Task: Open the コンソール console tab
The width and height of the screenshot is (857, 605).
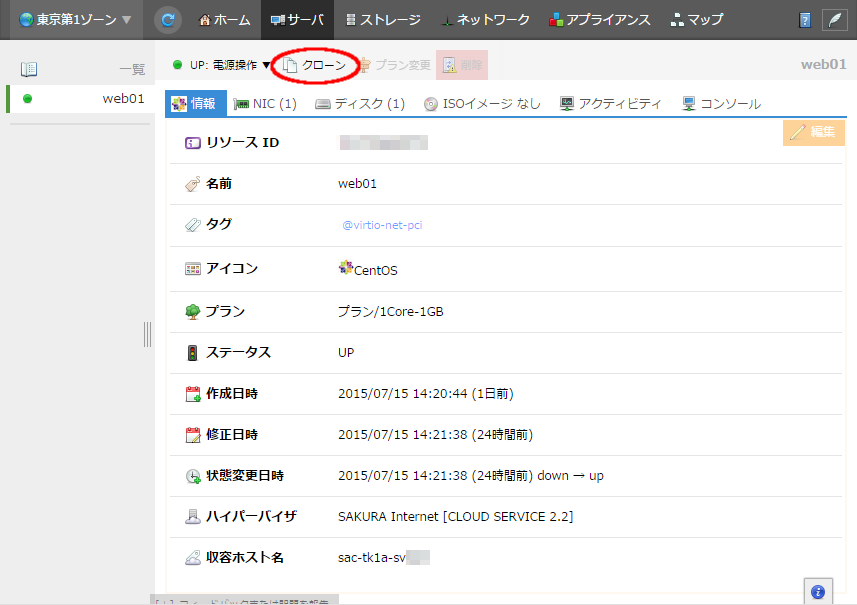Action: (721, 103)
